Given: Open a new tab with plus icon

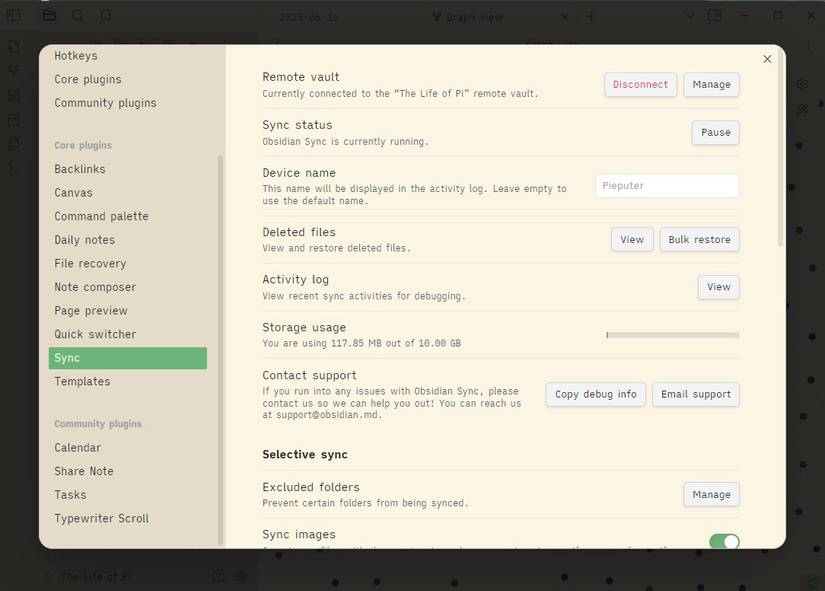Looking at the screenshot, I should pos(591,16).
